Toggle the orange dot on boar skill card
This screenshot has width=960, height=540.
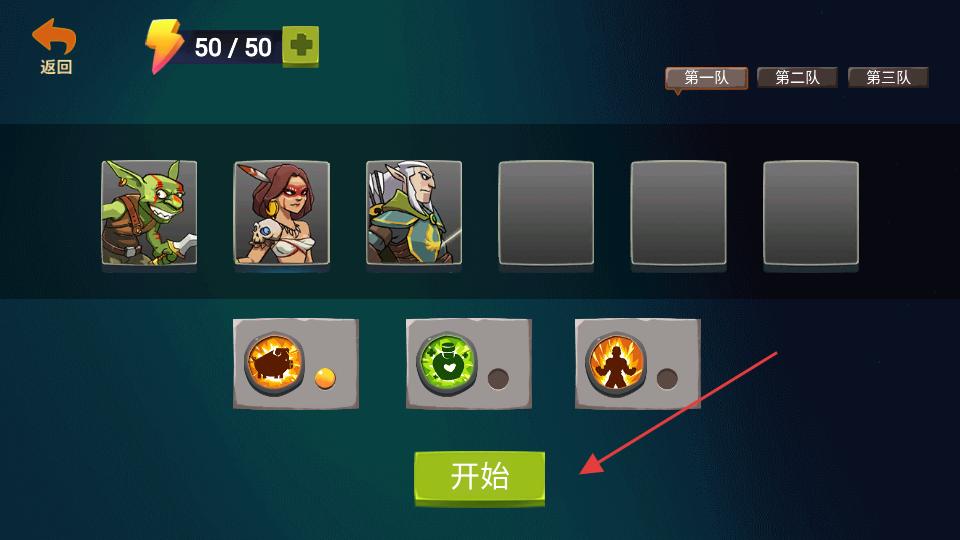pyautogui.click(x=325, y=378)
